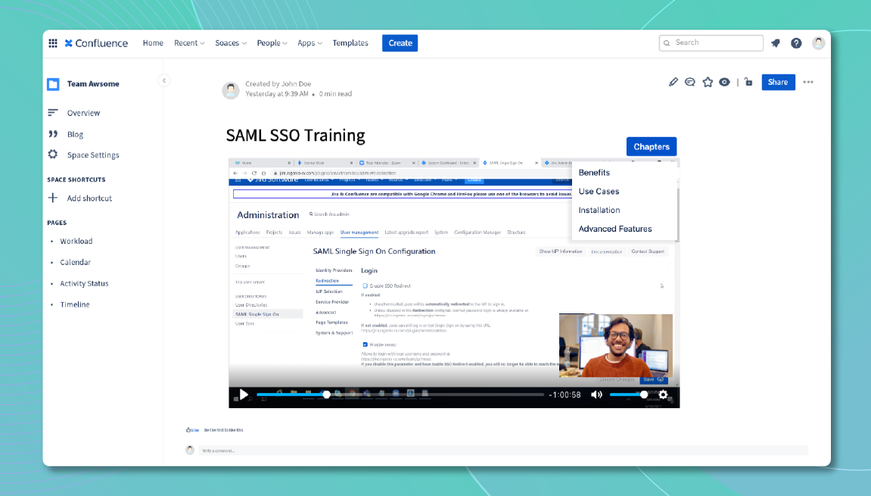Image resolution: width=871 pixels, height=496 pixels.
Task: Click the Search input field
Action: click(711, 43)
